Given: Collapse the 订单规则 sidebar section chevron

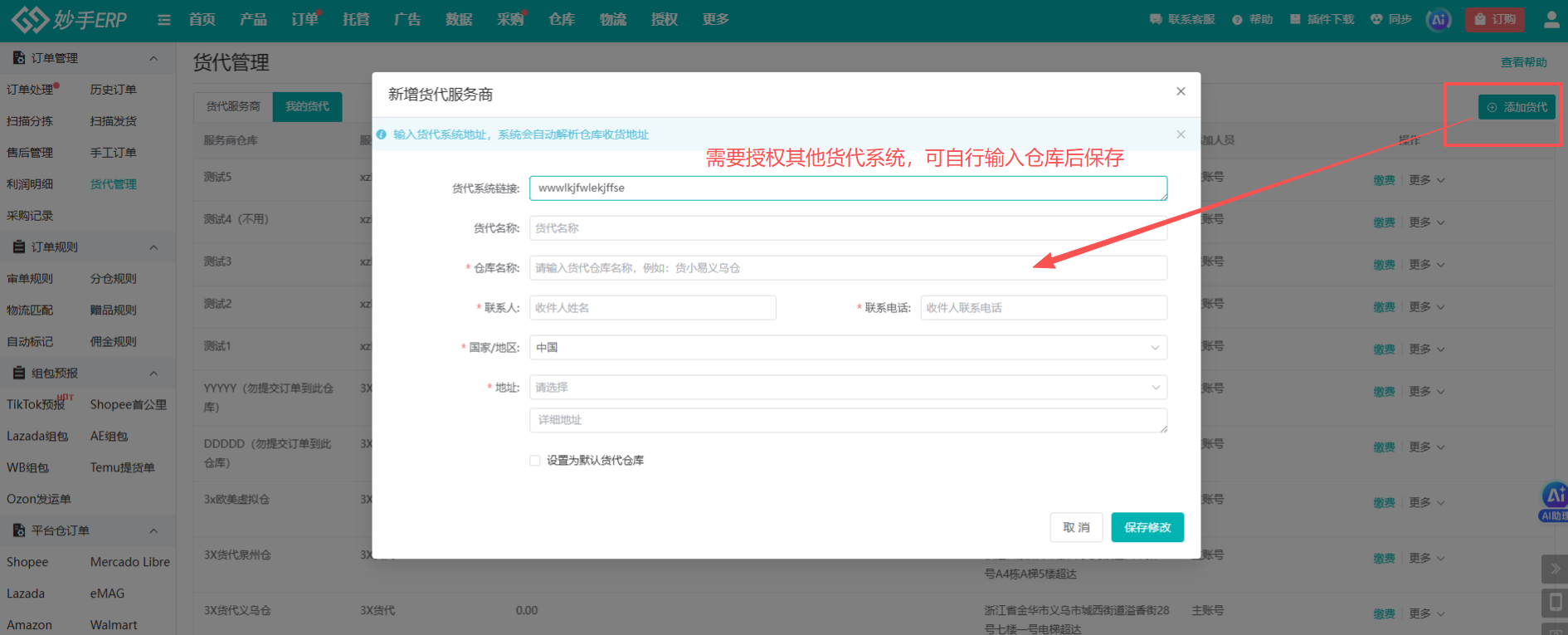Looking at the screenshot, I should coord(153,247).
